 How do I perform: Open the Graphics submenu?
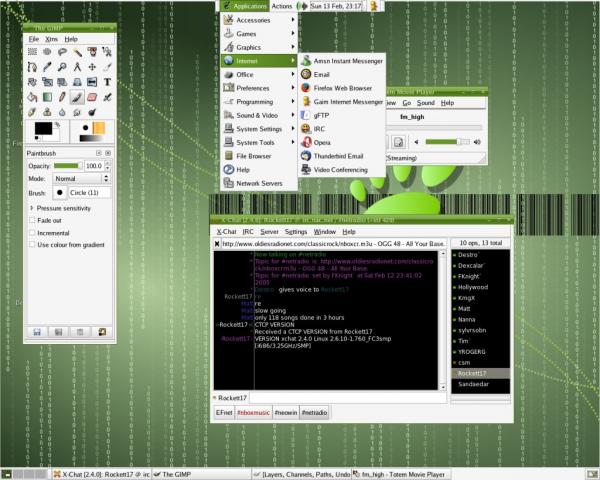259,47
